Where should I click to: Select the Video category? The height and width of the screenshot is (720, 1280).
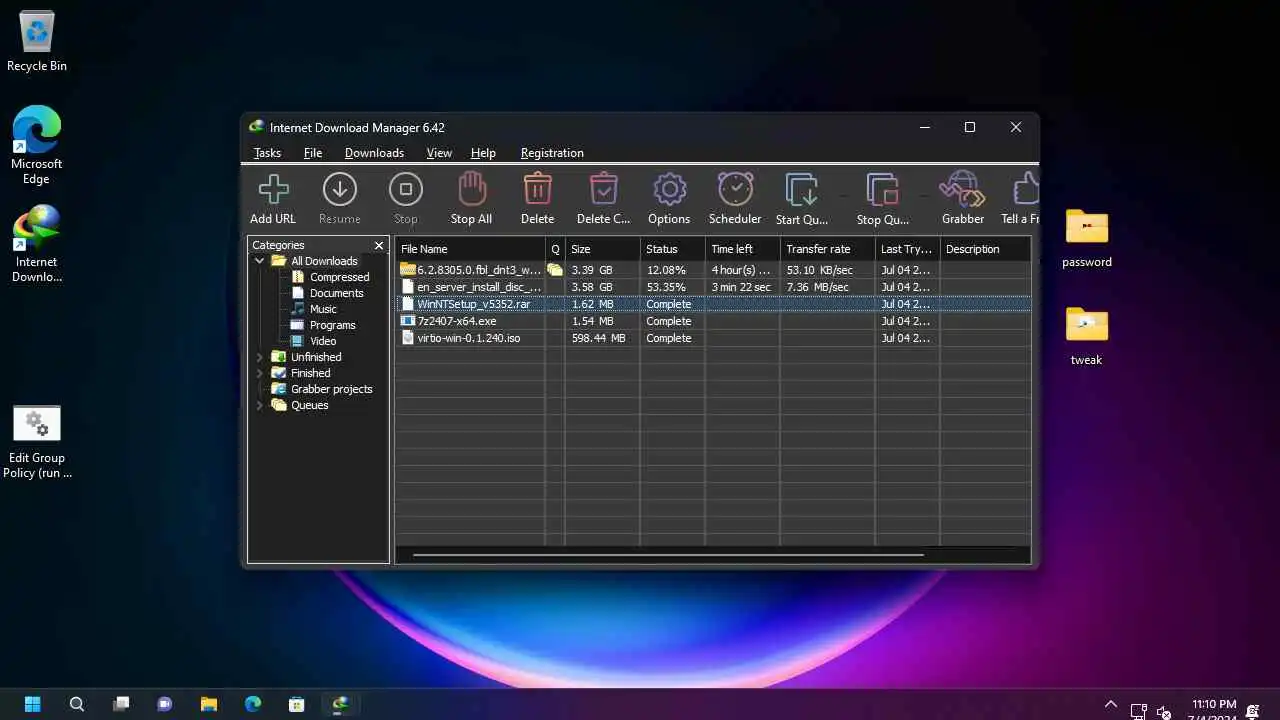(x=323, y=341)
